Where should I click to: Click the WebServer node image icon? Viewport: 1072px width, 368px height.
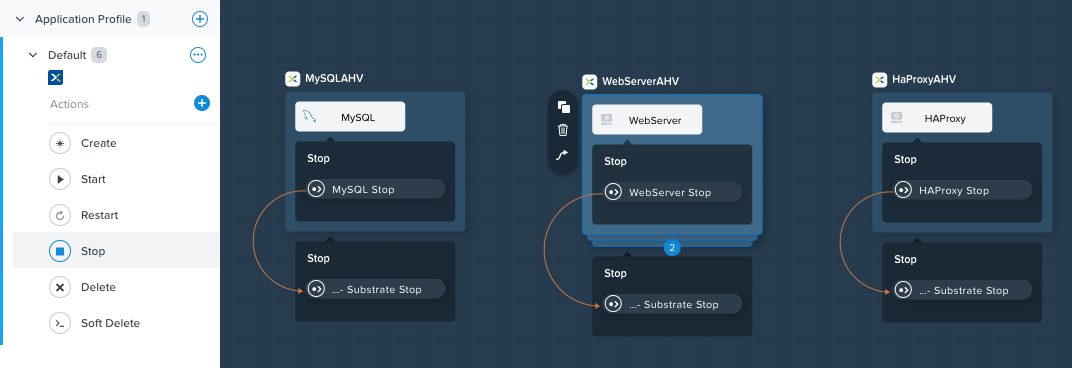click(x=606, y=120)
